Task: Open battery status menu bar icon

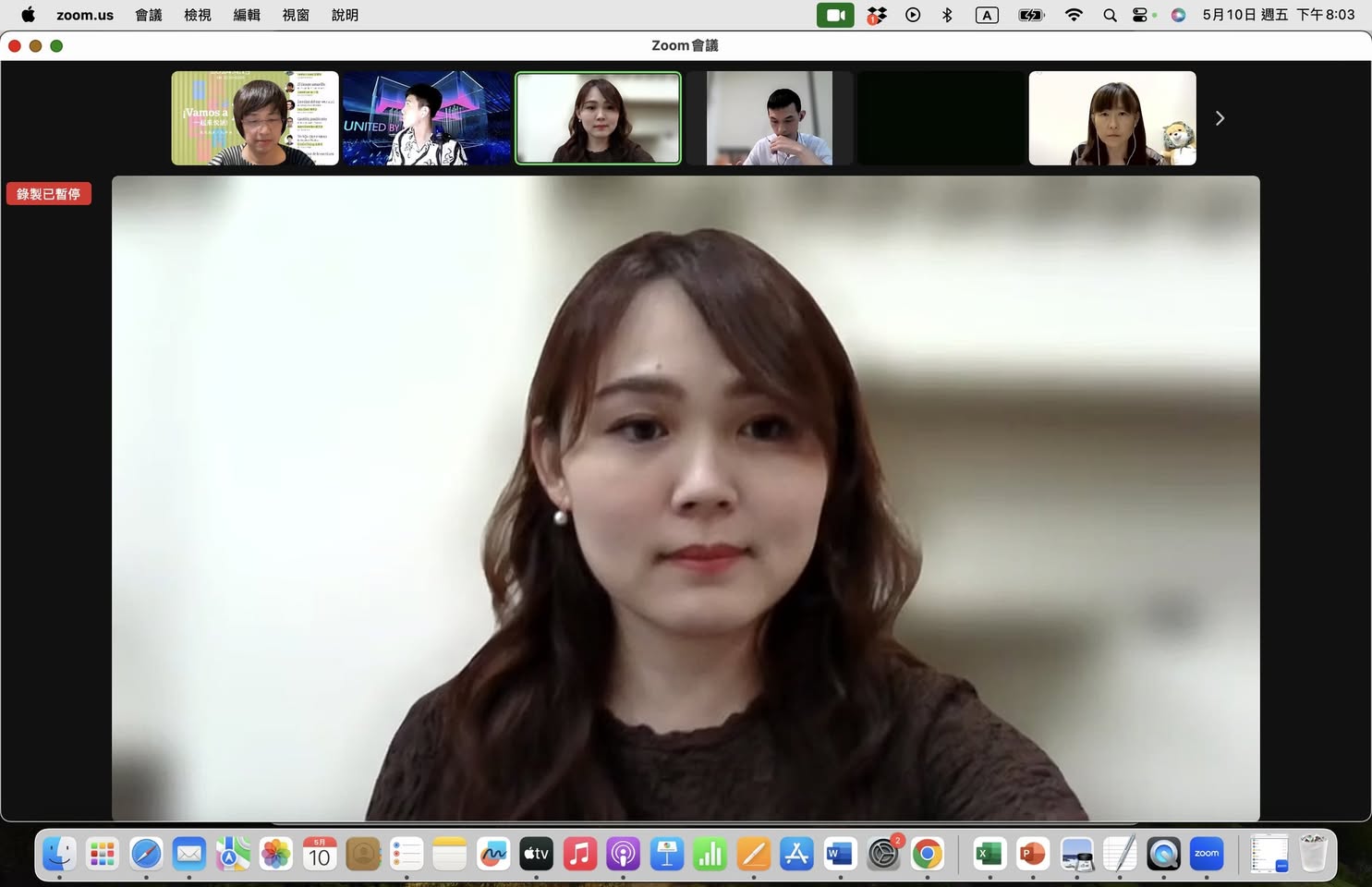Action: point(1030,15)
